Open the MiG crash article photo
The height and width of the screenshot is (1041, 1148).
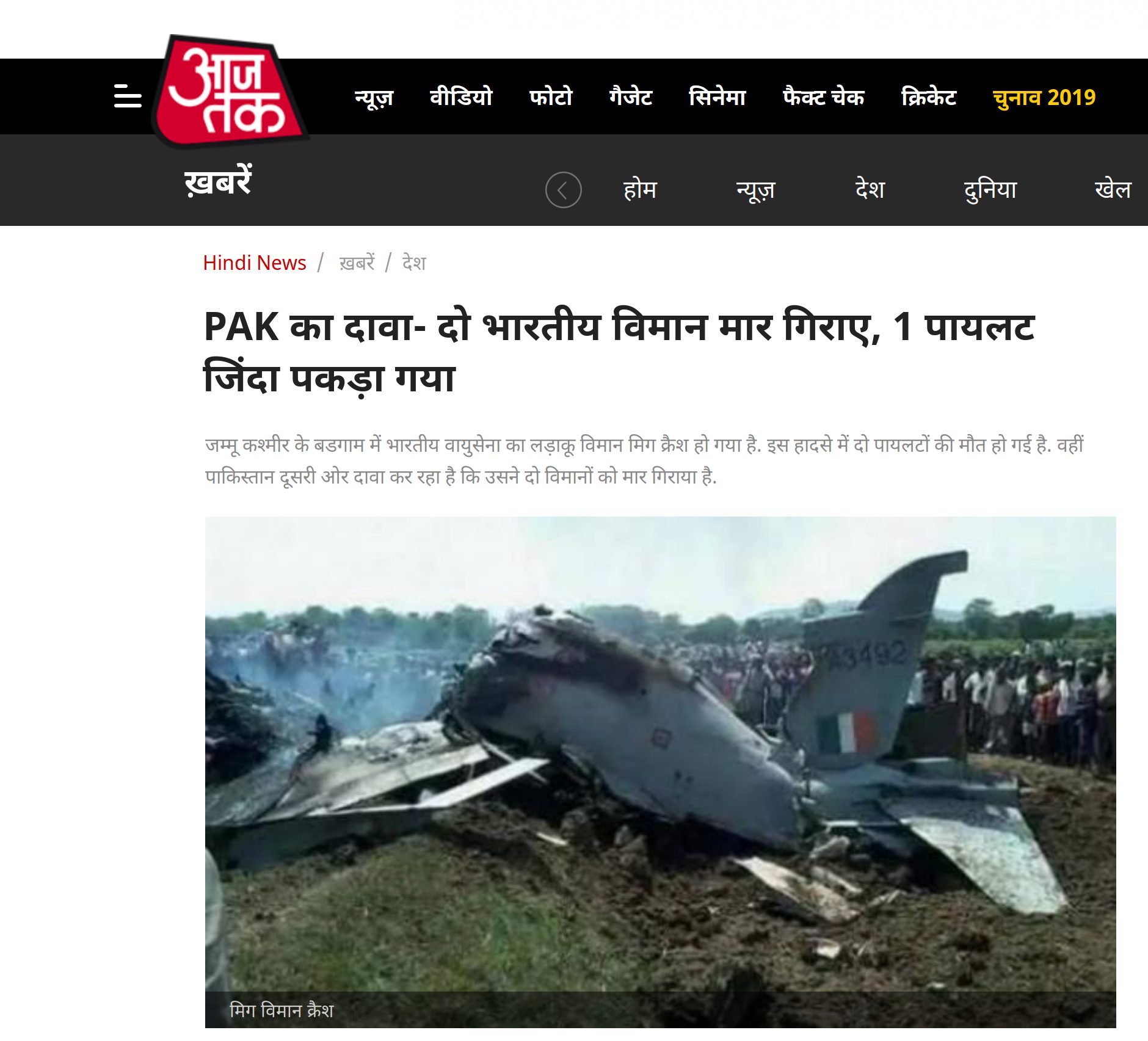[660, 772]
